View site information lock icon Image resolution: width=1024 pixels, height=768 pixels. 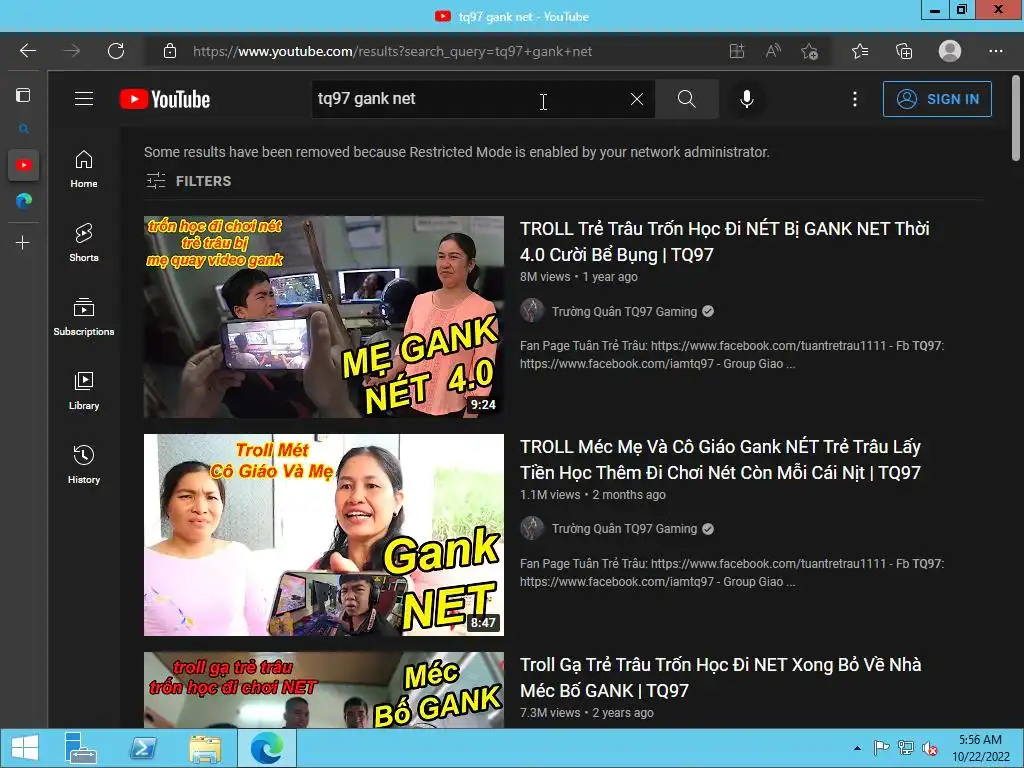click(x=170, y=51)
